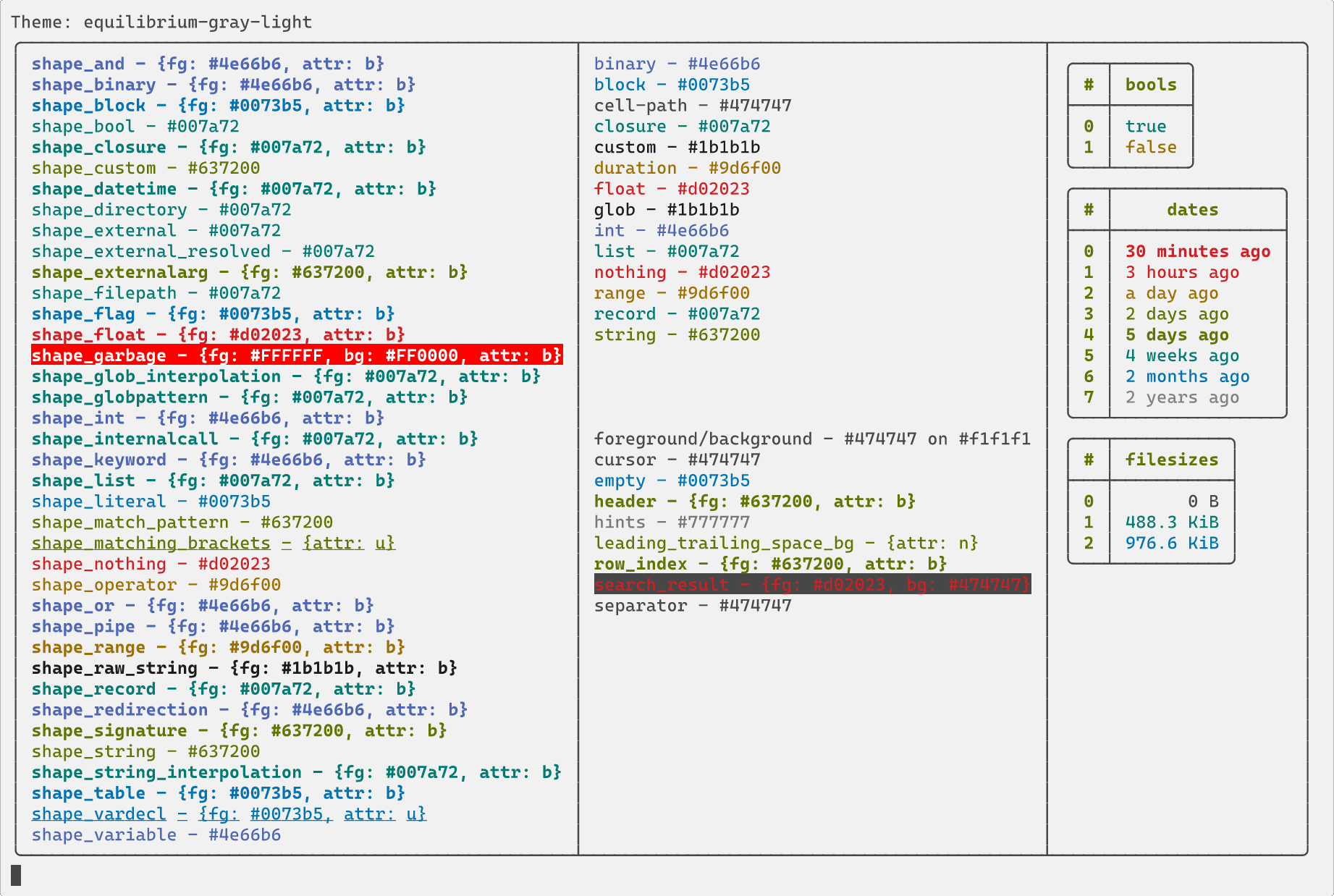The height and width of the screenshot is (896, 1334).
Task: Select the shape_and line
Action: coord(208,64)
